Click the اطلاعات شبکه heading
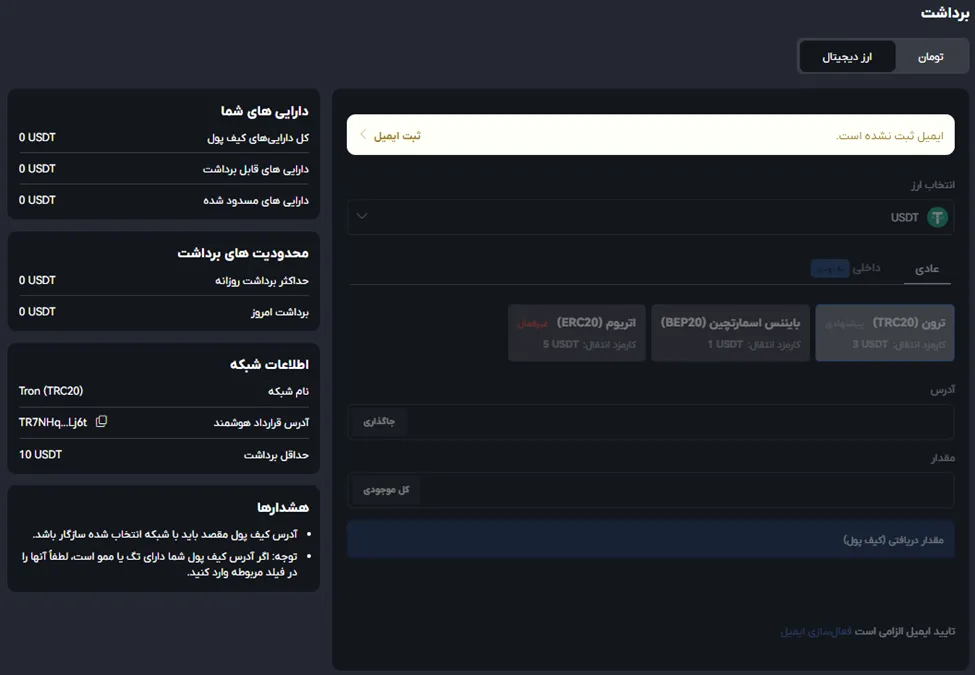 tap(269, 364)
